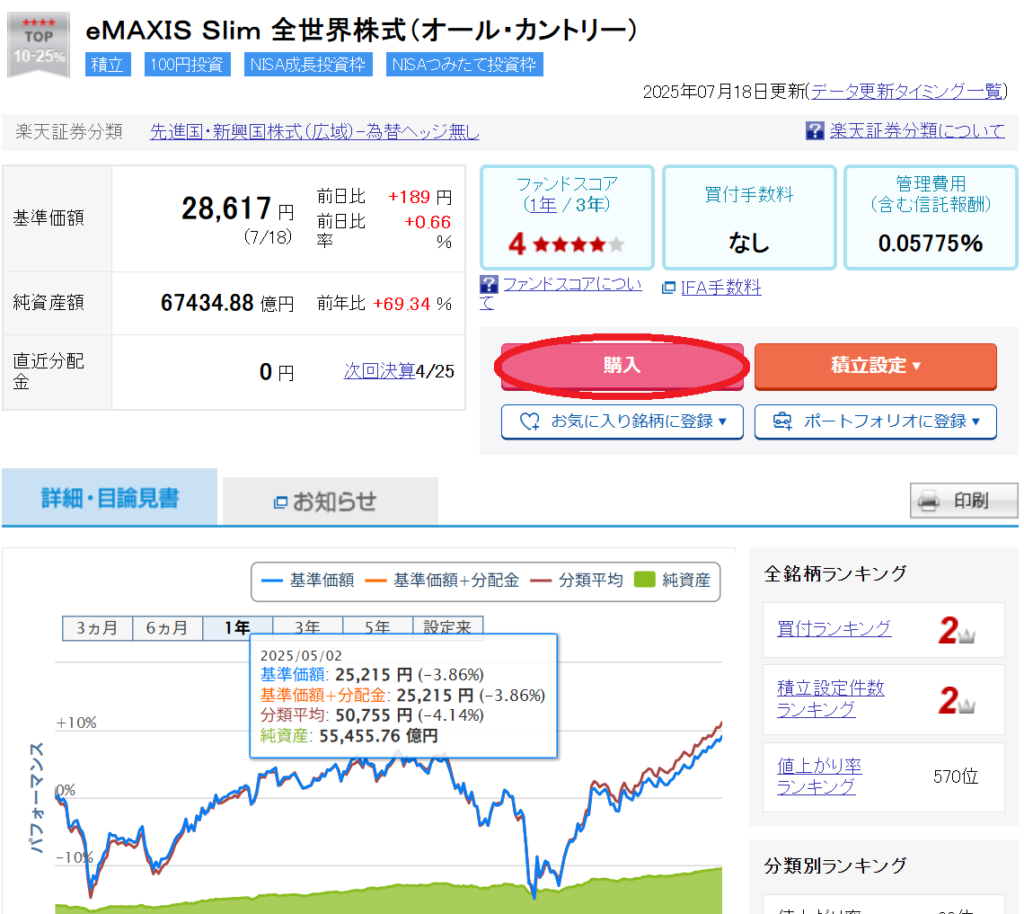1024x914 pixels.
Task: Click the new-window icon on お知らせ tab
Action: coord(280,502)
